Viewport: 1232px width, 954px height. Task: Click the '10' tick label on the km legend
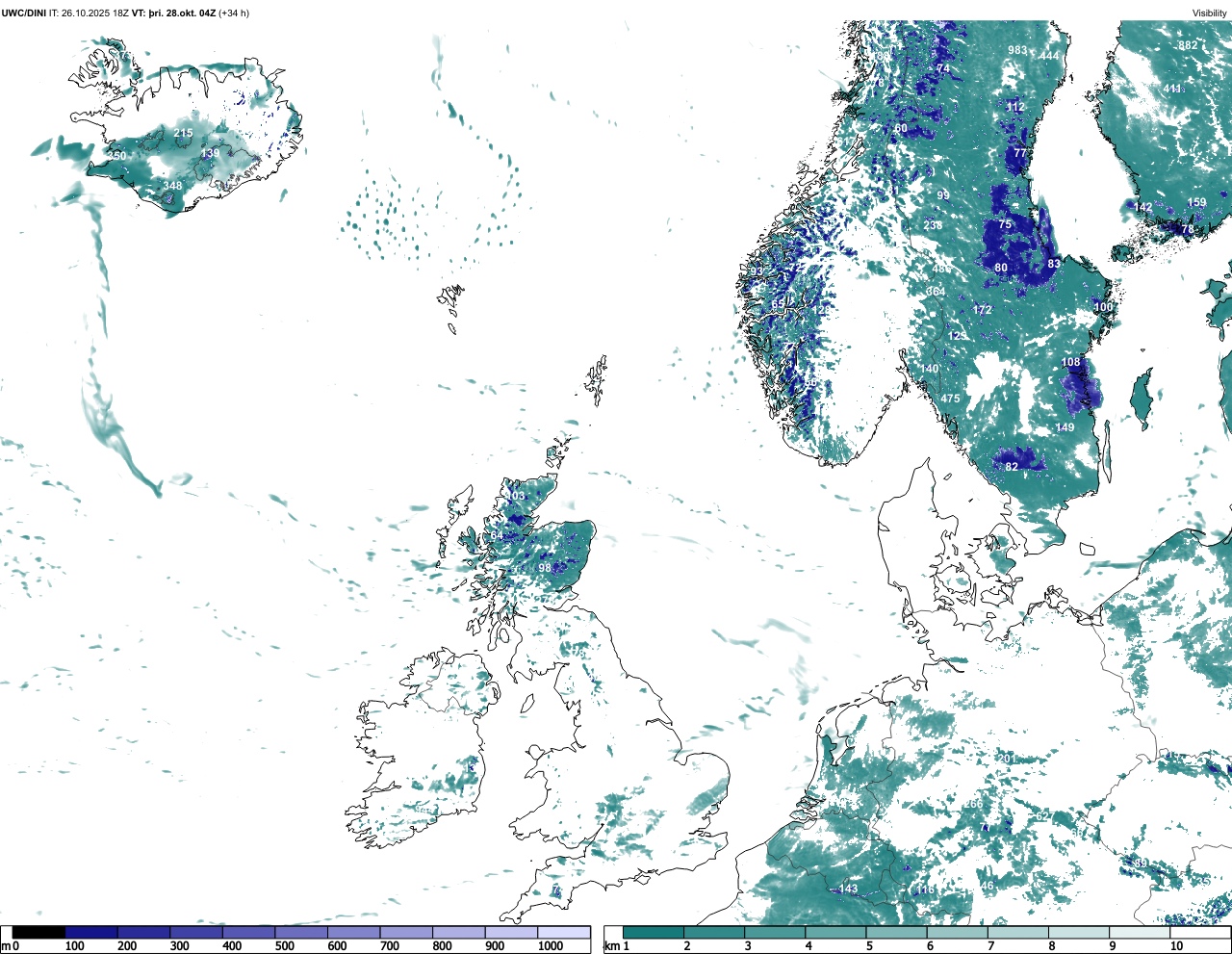(x=1176, y=946)
